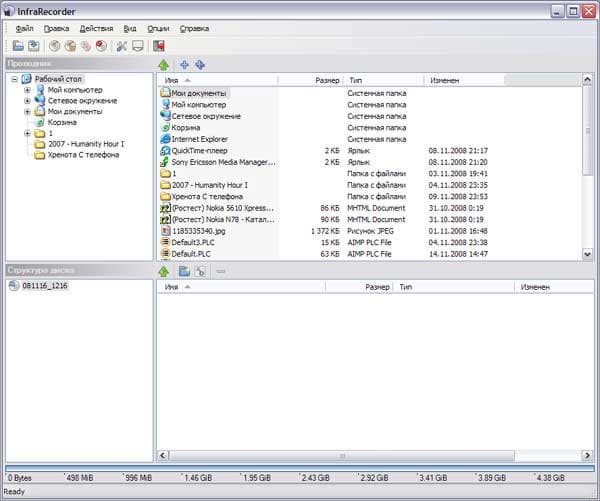Image resolution: width=600 pixels, height=501 pixels.
Task: Select Корзина in the folder tree
Action: click(x=62, y=122)
